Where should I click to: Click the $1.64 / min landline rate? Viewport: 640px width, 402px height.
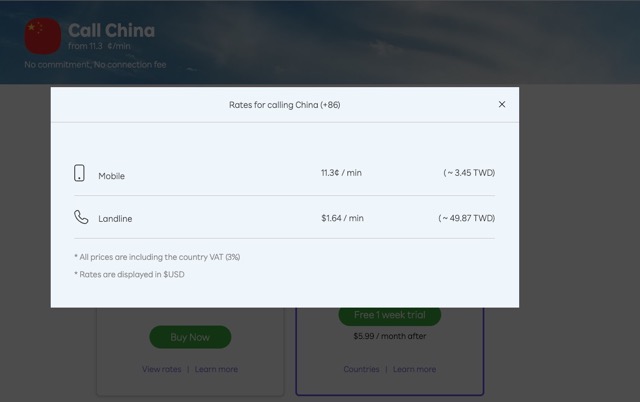click(342, 217)
